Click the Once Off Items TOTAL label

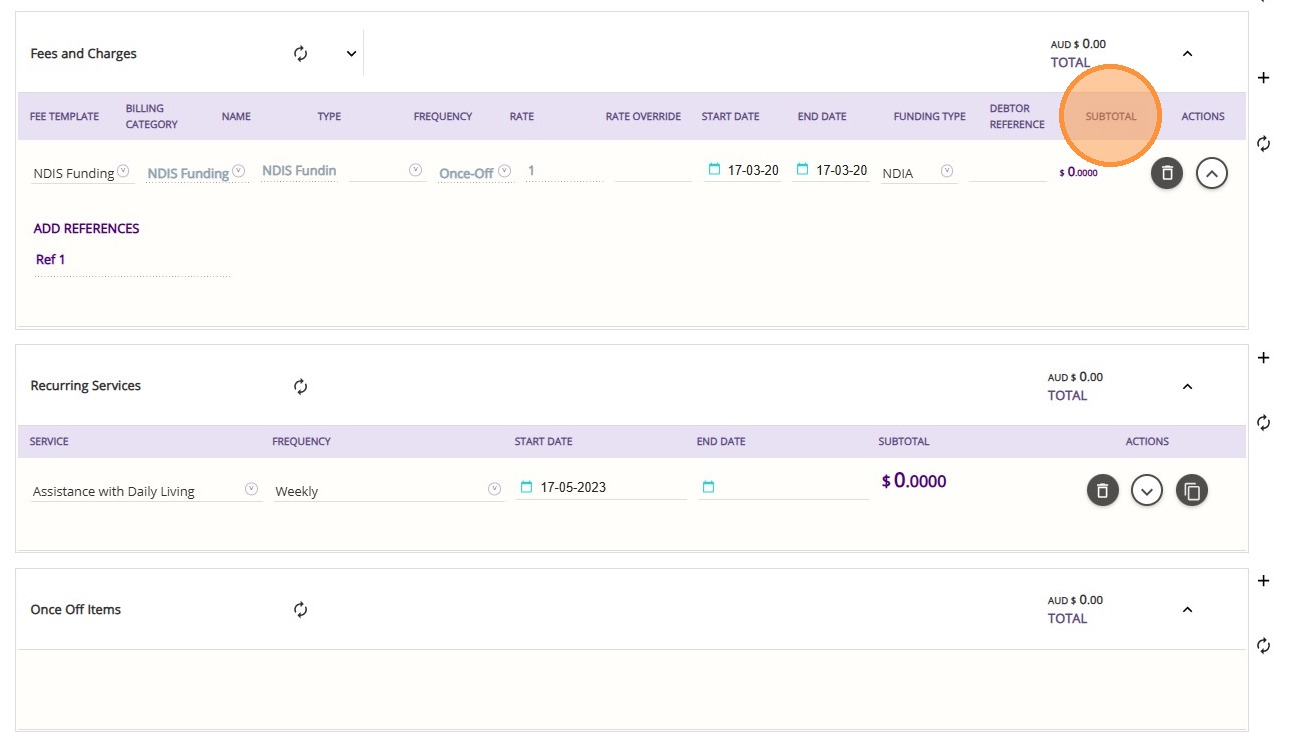(x=1067, y=619)
